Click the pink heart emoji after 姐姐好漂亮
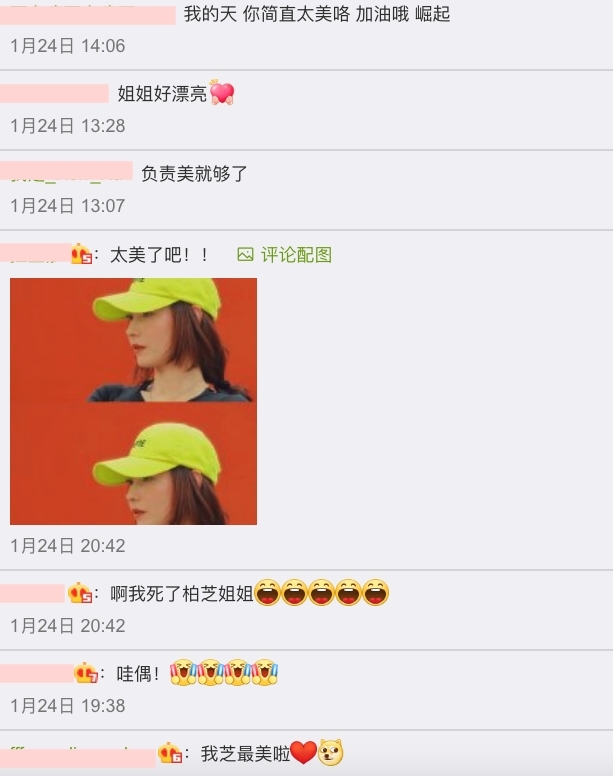613x776 pixels. click(222, 93)
